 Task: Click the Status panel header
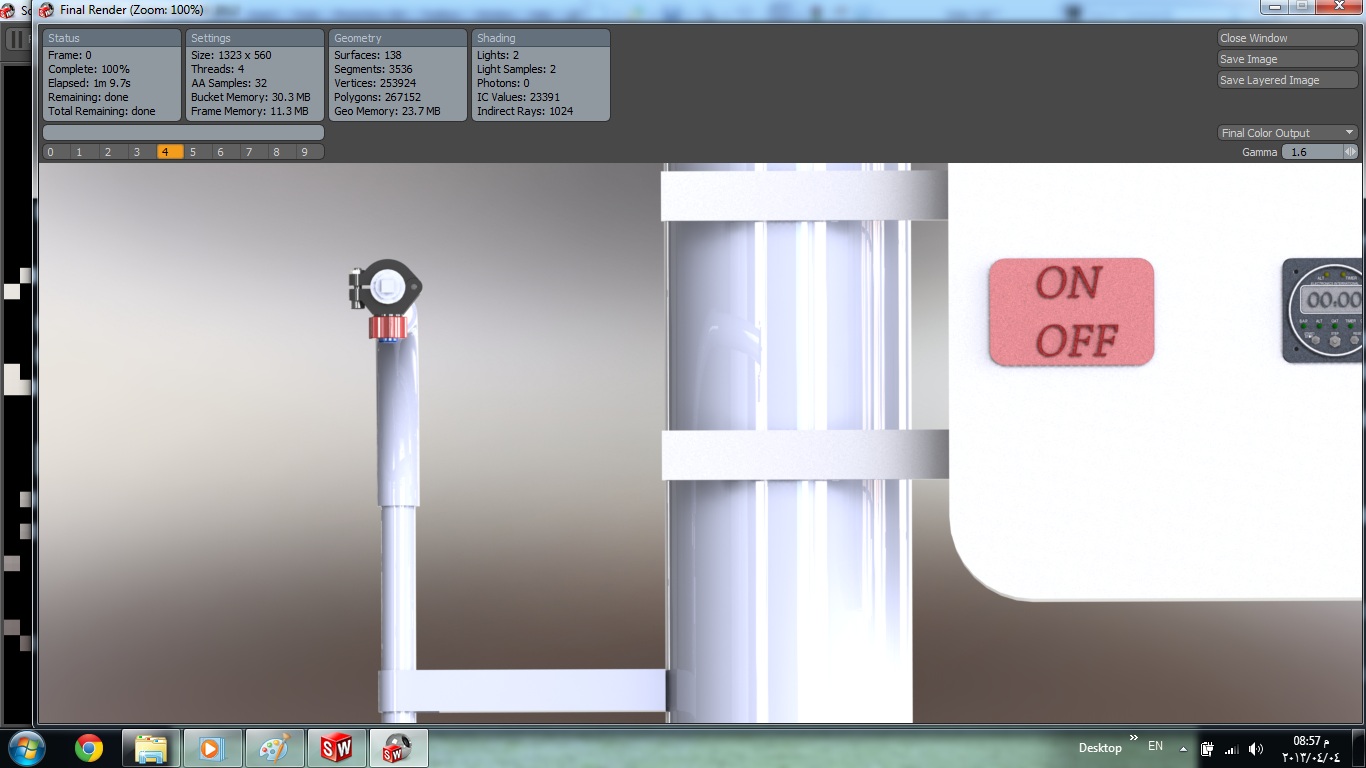pos(112,38)
